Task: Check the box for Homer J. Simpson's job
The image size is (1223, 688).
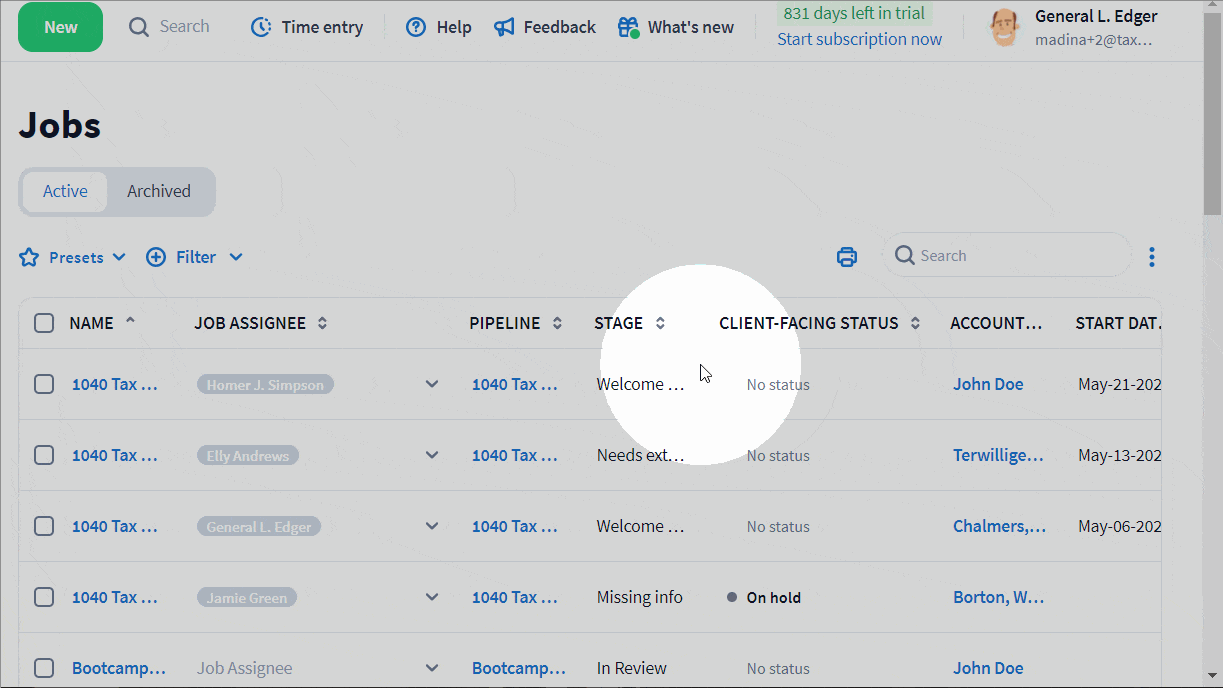Action: 44,384
